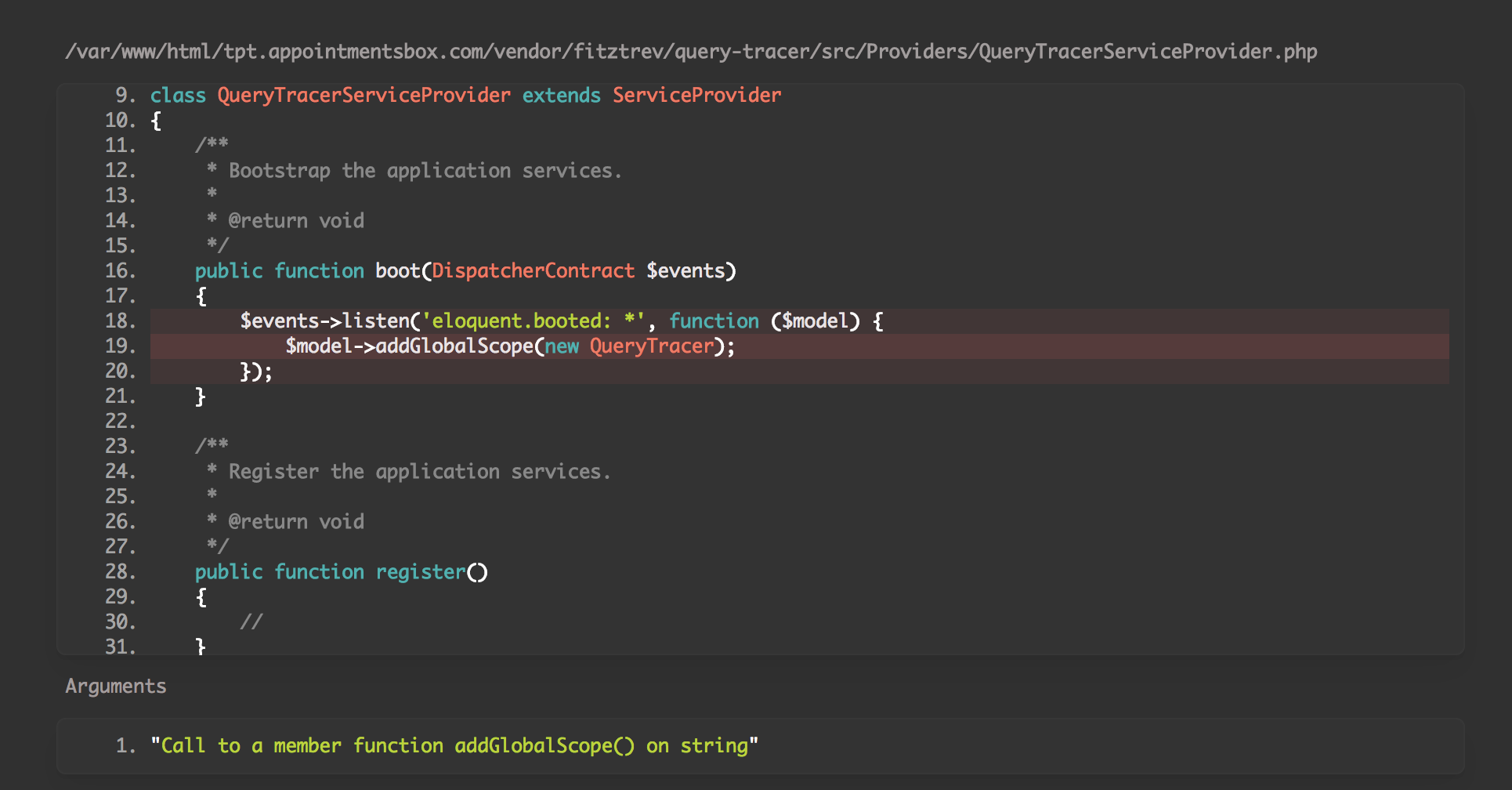The width and height of the screenshot is (1512, 790).
Task: Click the QueryTracerServiceProvider.php file path
Action: point(691,52)
